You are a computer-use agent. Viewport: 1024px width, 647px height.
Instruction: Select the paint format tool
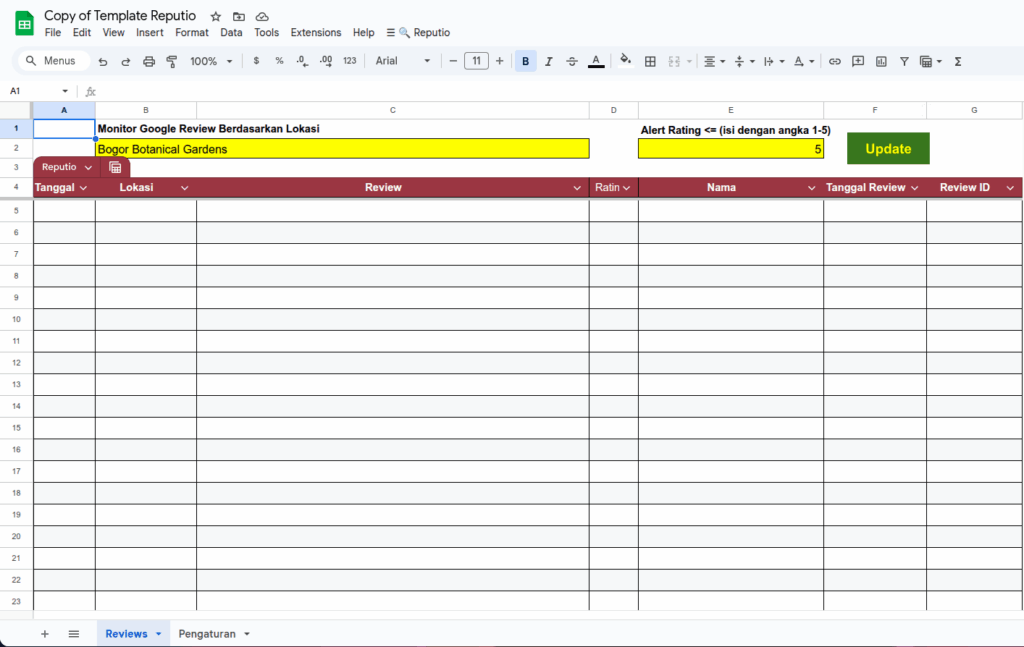171,61
